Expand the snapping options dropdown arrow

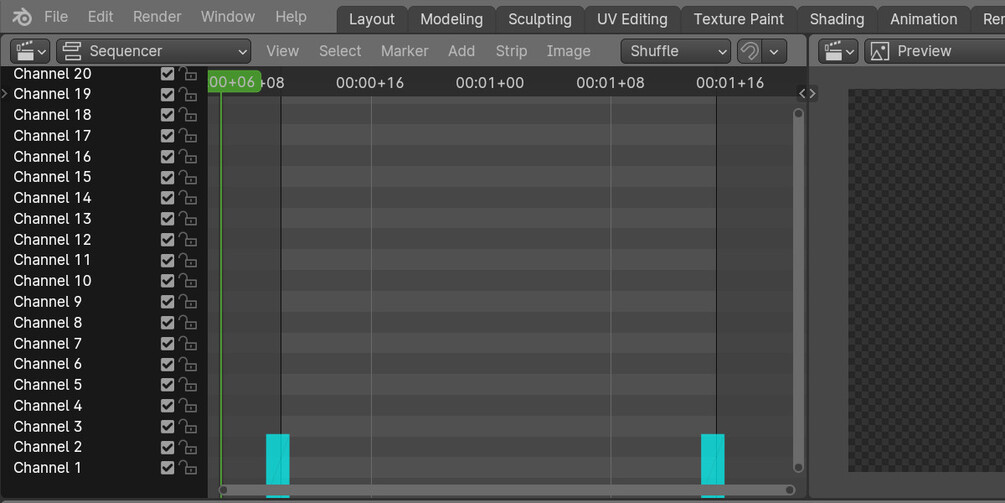click(x=774, y=51)
